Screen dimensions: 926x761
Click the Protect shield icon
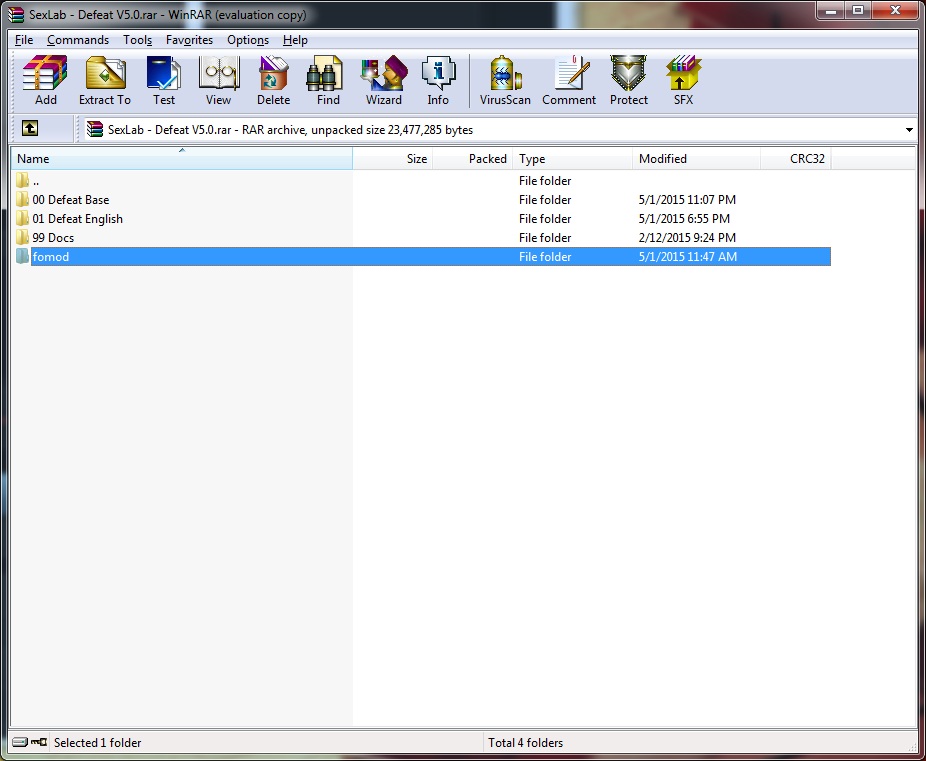coord(628,80)
